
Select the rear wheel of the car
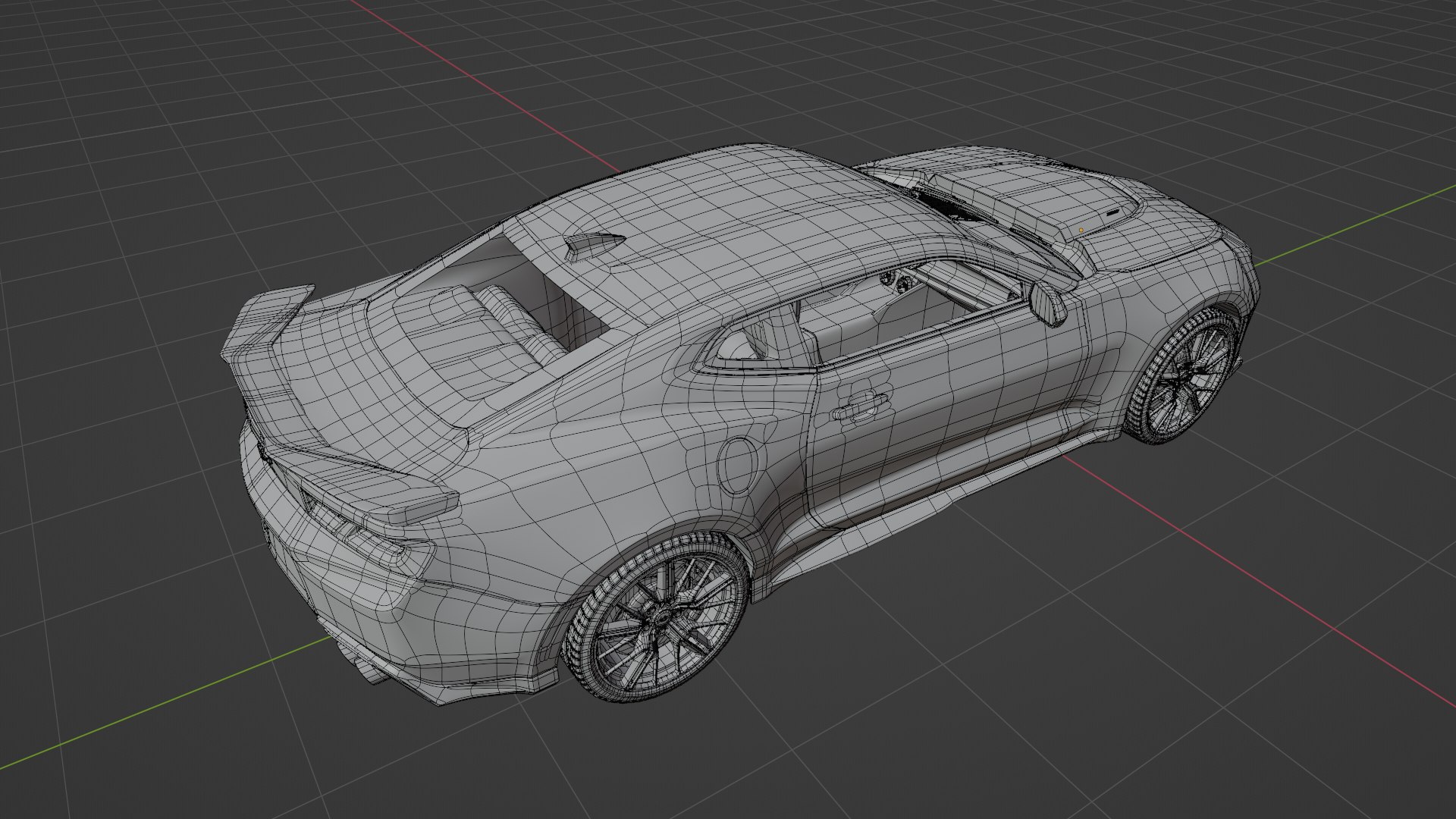tap(658, 618)
